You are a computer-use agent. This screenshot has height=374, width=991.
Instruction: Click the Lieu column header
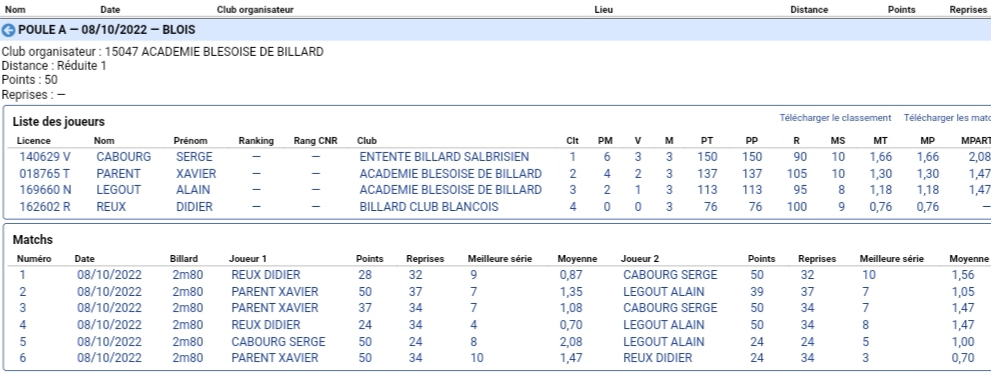pyautogui.click(x=604, y=9)
